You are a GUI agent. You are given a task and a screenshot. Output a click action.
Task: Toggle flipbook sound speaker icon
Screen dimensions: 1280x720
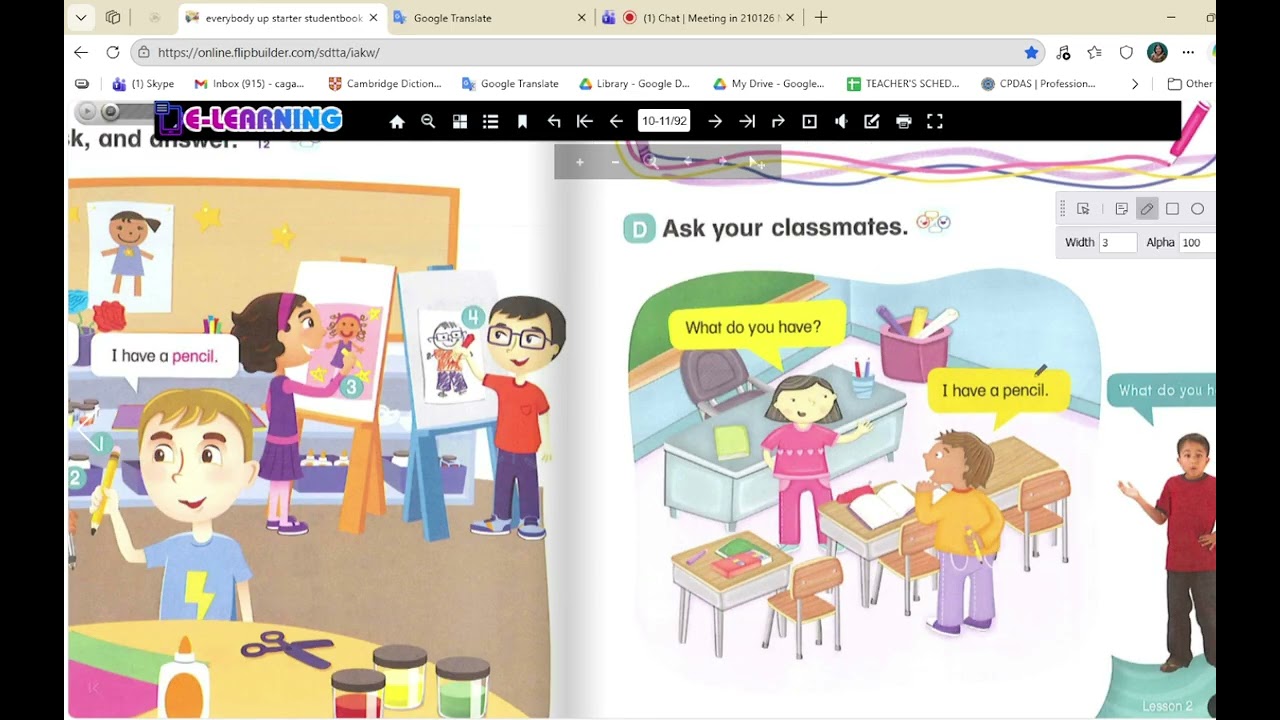pyautogui.click(x=841, y=121)
